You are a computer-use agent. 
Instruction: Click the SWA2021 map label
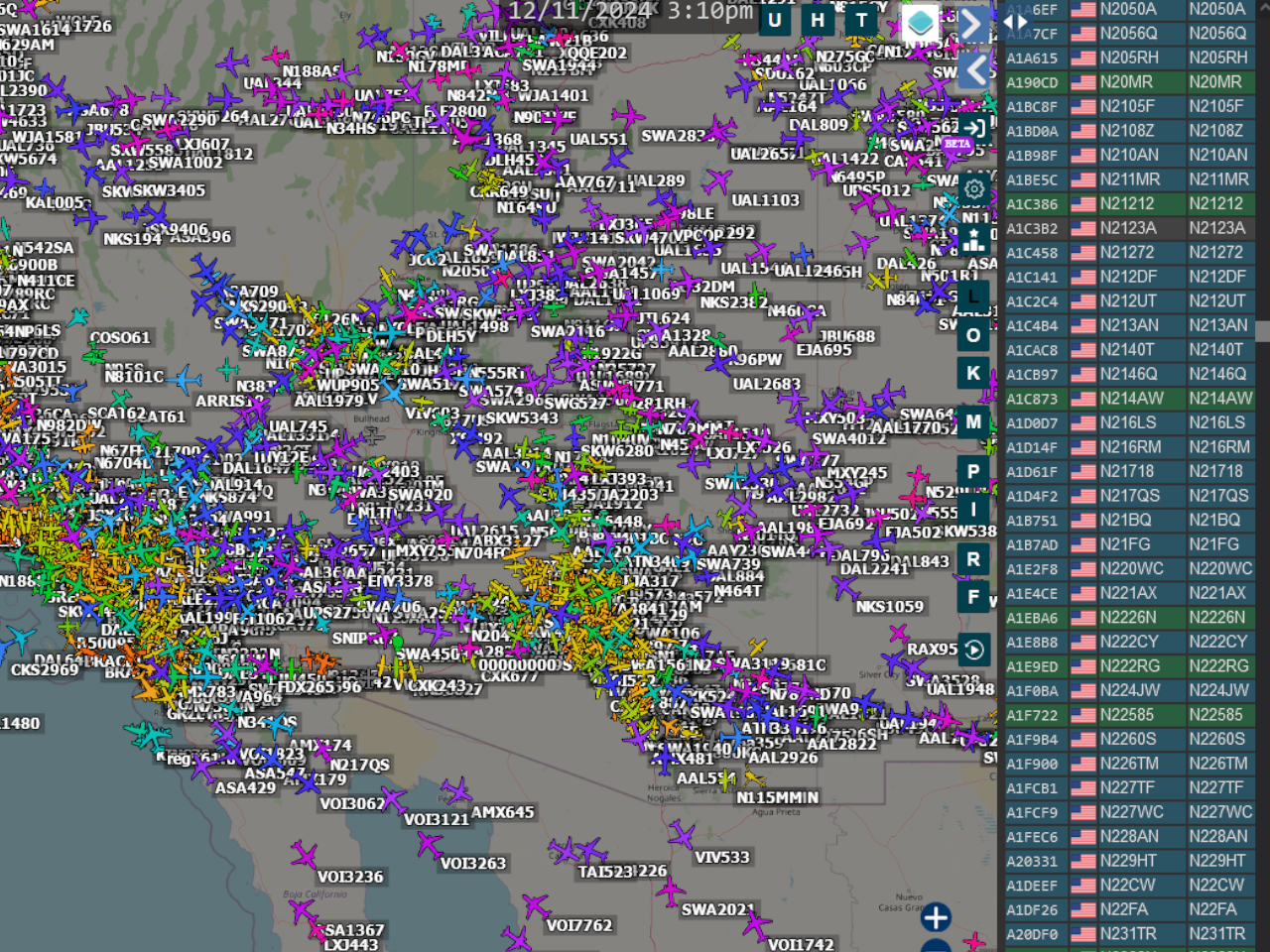(x=717, y=909)
